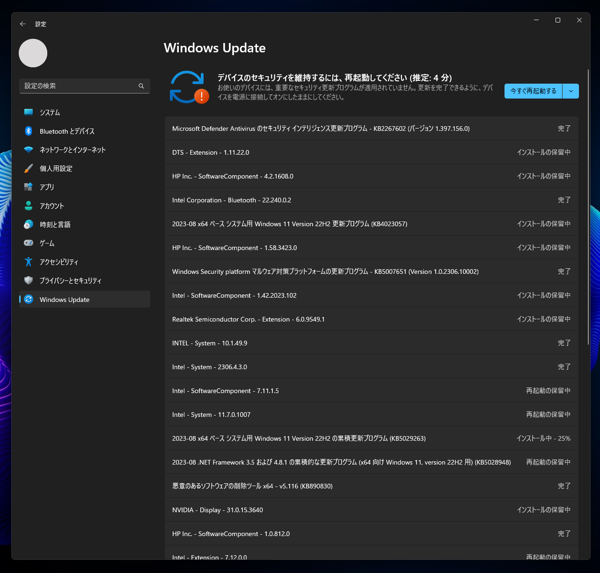The width and height of the screenshot is (600, 573).
Task: Click the ネットワークとインターネット Wi-Fi icon
Action: tap(28, 150)
